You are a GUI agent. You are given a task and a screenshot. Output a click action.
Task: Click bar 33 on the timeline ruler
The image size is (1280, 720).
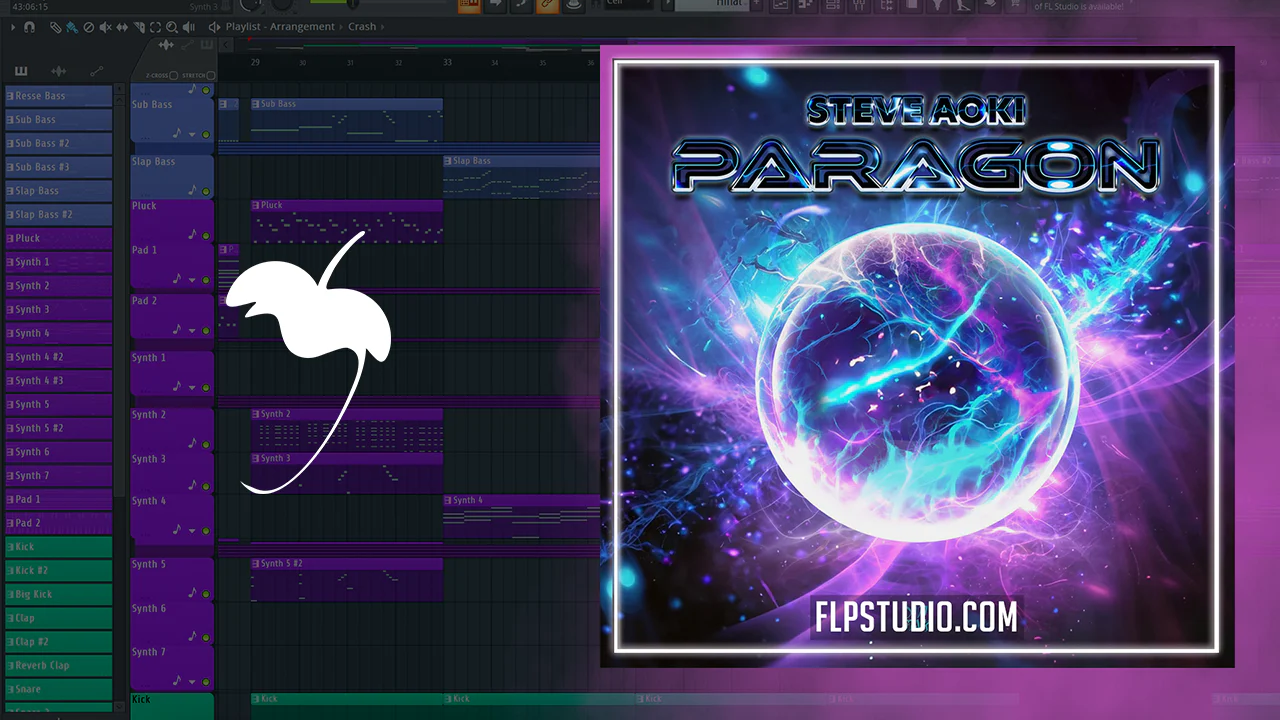(447, 62)
